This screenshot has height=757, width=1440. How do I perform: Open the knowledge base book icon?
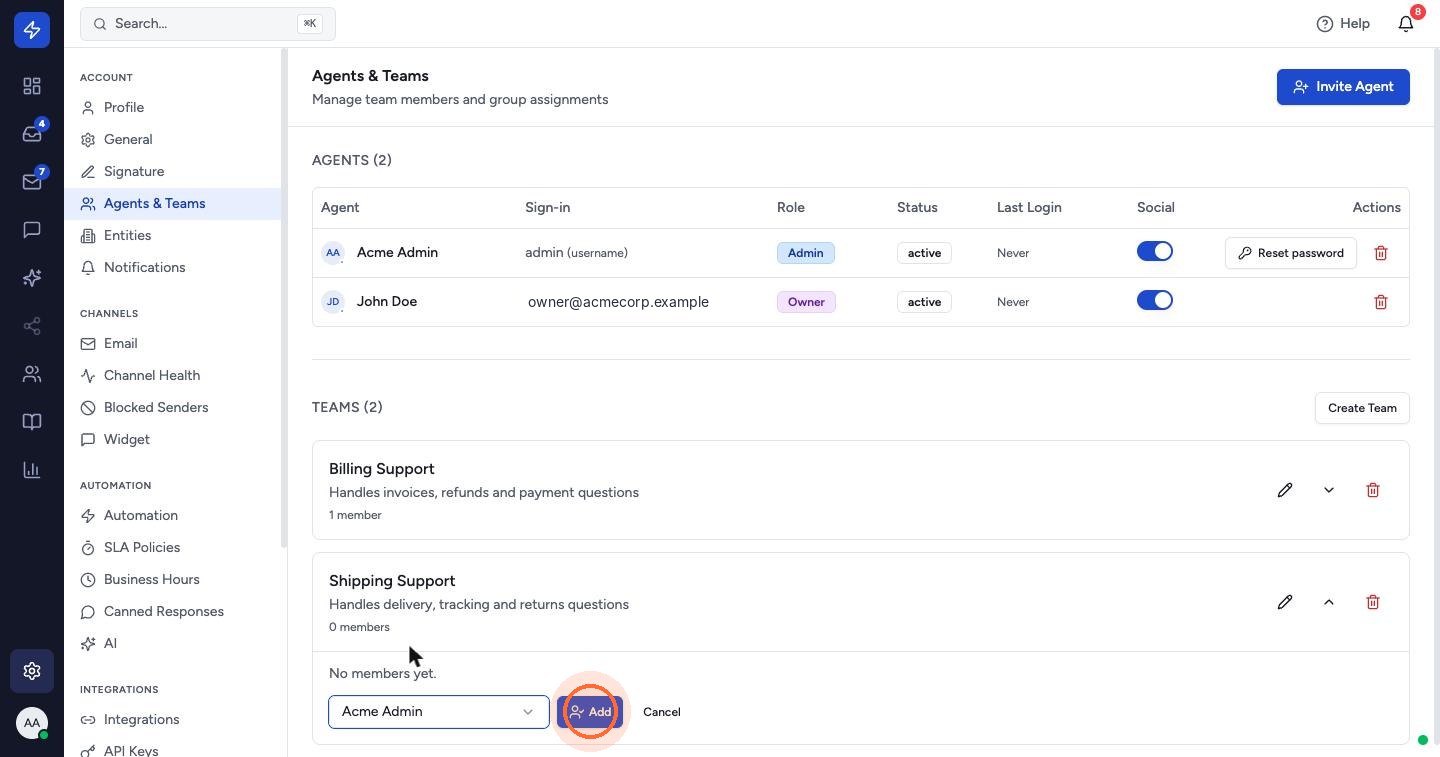(32, 422)
